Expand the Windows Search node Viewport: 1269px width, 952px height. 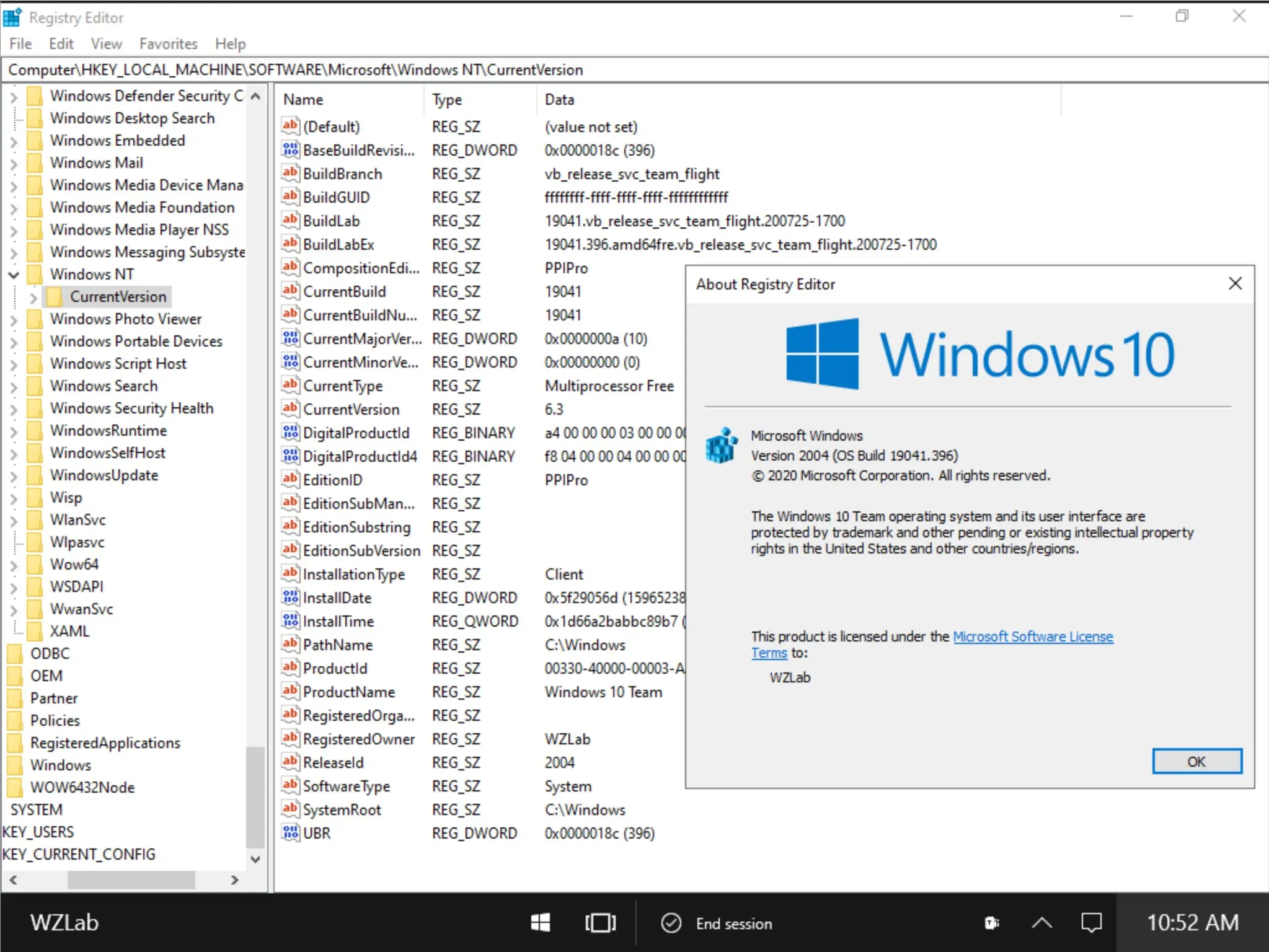pyautogui.click(x=14, y=386)
